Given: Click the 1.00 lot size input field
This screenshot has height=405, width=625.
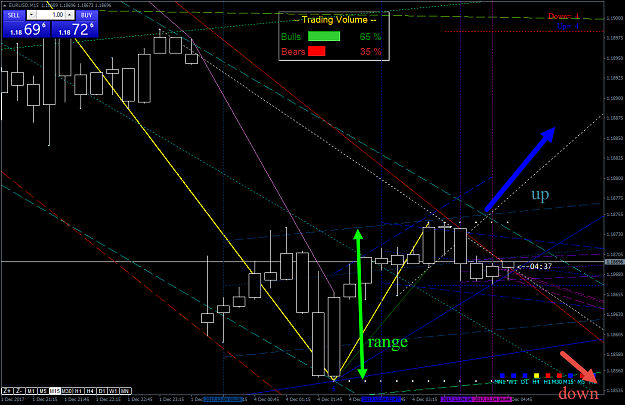Looking at the screenshot, I should click(x=51, y=15).
